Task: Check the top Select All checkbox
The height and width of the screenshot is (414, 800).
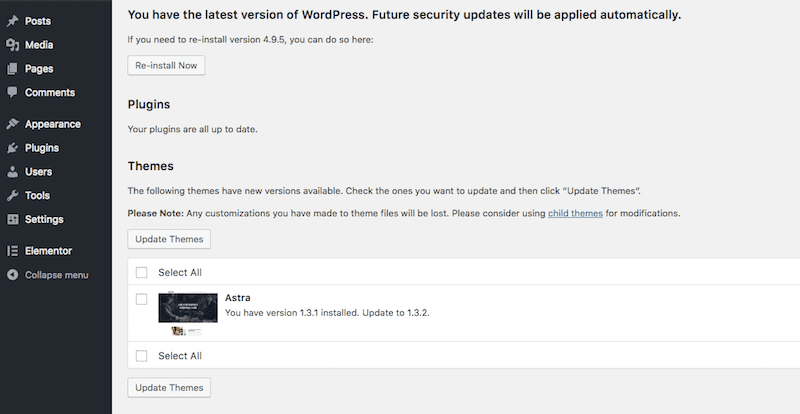Action: (141, 273)
